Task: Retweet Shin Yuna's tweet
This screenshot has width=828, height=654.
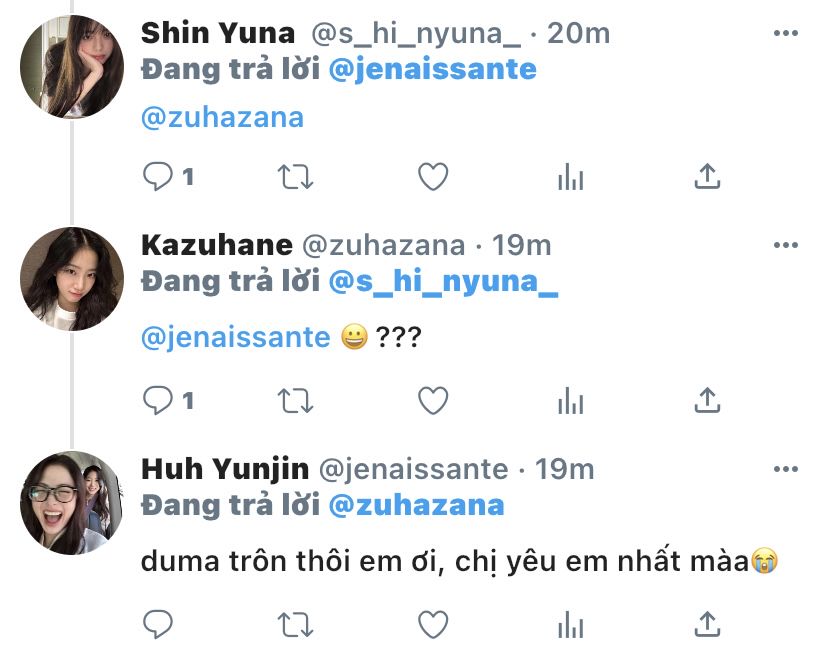Action: click(x=295, y=177)
